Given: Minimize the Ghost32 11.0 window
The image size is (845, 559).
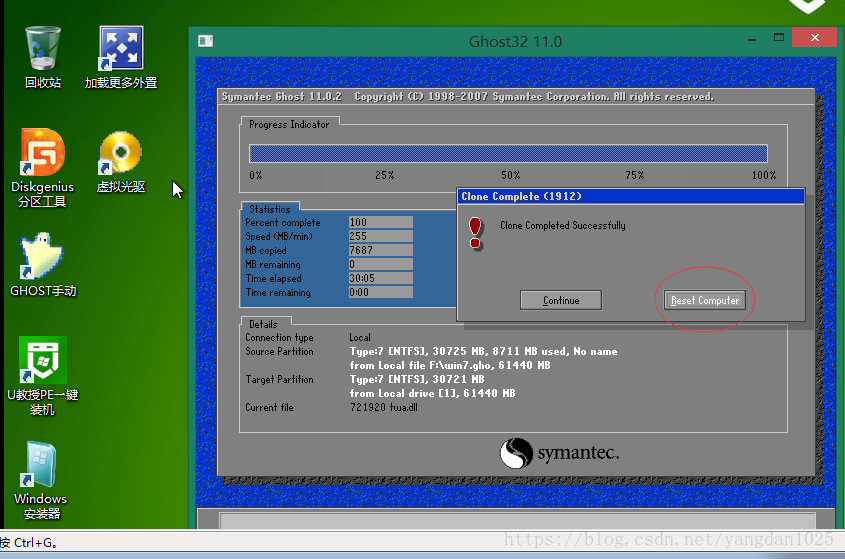Looking at the screenshot, I should (752, 39).
